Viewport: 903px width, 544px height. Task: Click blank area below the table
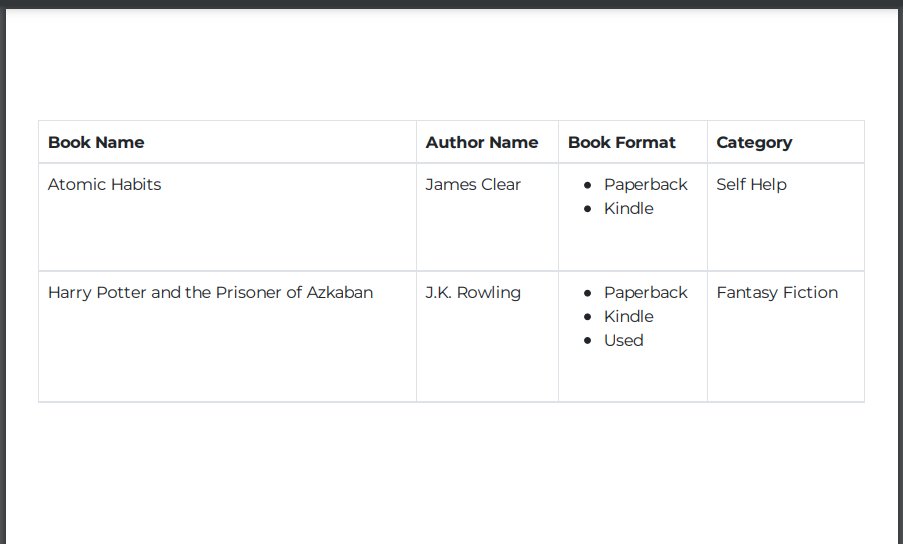pyautogui.click(x=452, y=472)
